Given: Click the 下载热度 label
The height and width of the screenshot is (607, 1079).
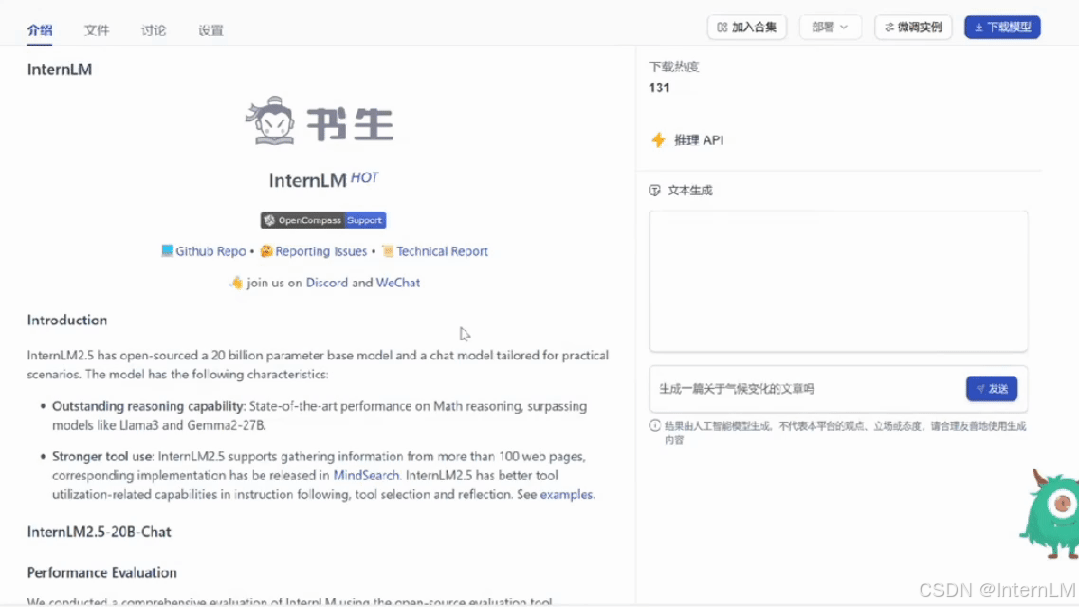Looking at the screenshot, I should (674, 67).
